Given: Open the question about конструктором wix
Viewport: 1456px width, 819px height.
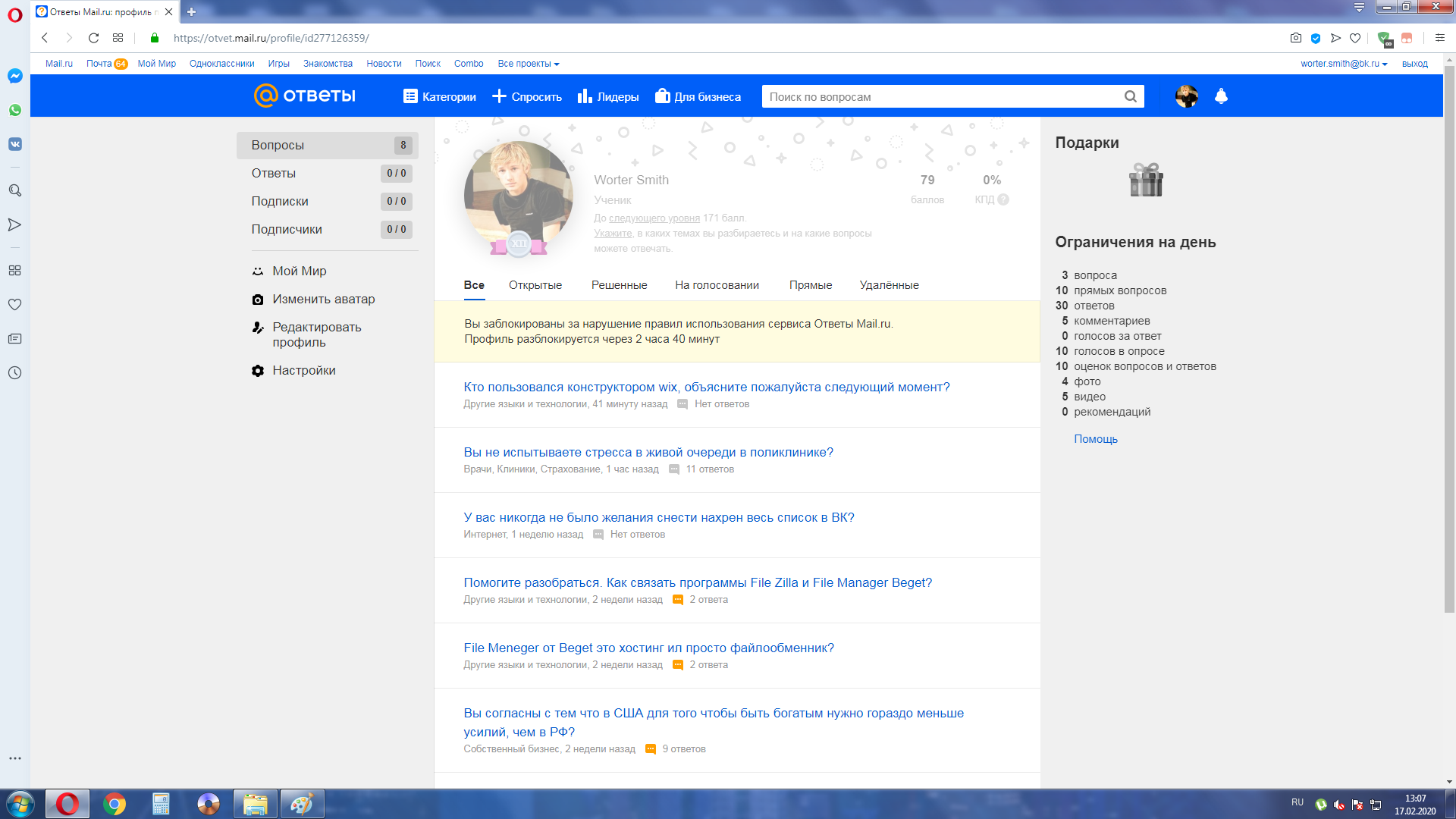Looking at the screenshot, I should click(x=707, y=388).
